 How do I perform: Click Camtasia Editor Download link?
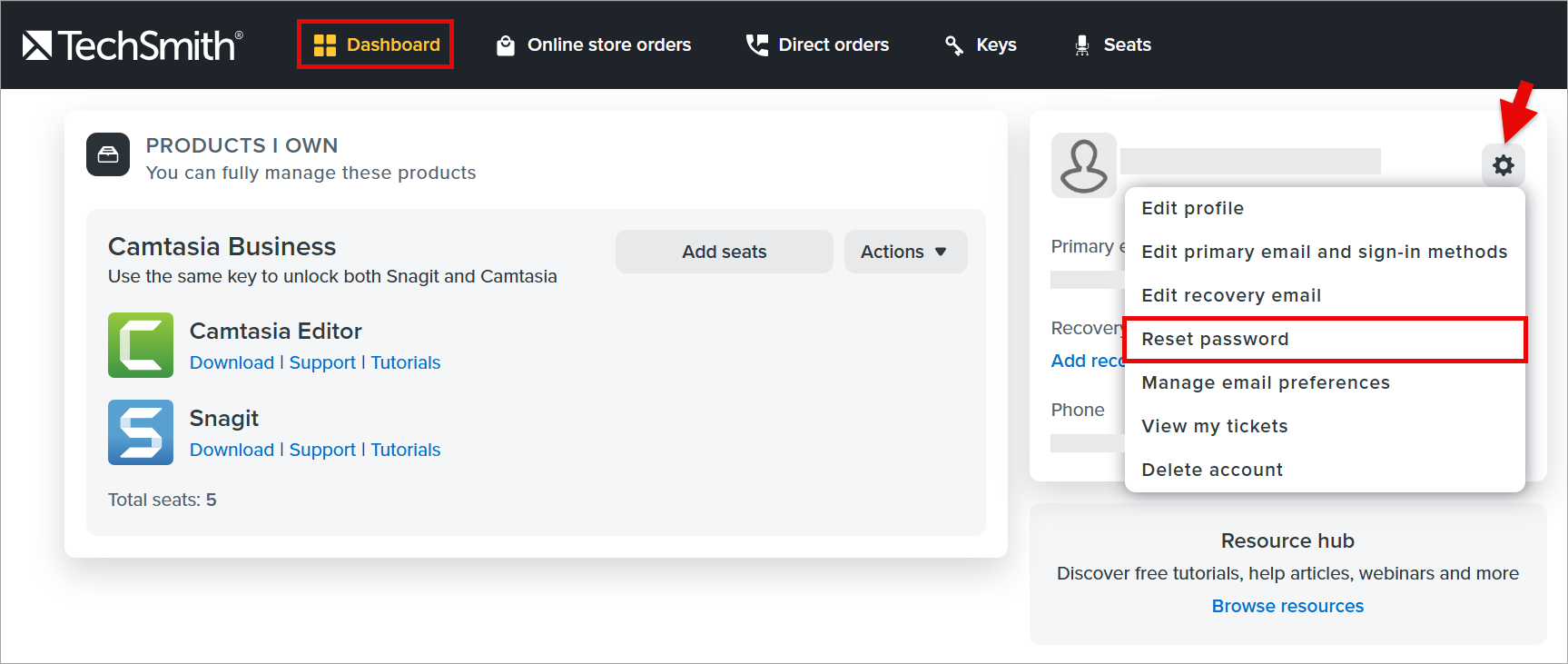point(232,362)
